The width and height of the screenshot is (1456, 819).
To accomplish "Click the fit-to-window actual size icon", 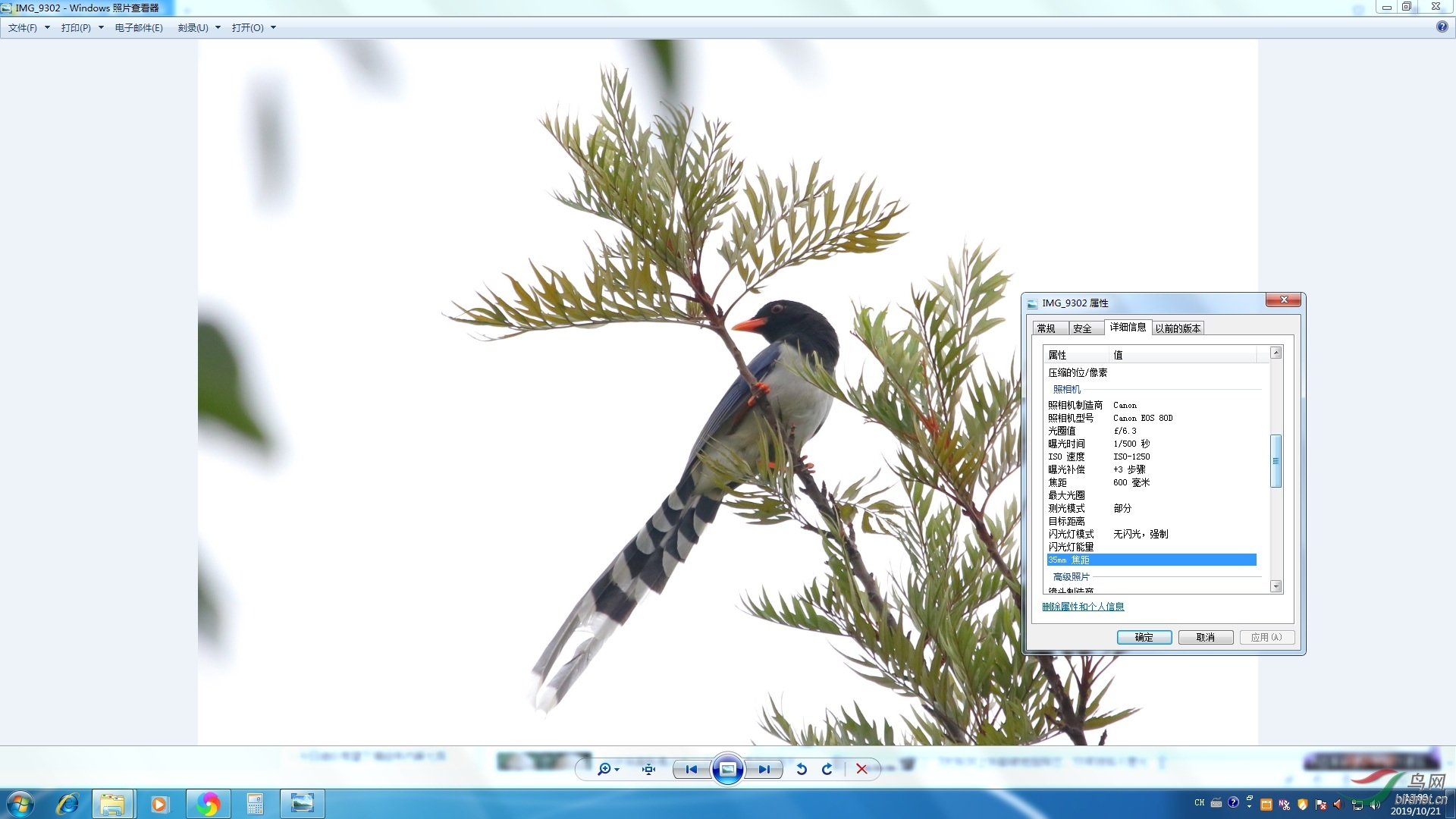I will 648,769.
